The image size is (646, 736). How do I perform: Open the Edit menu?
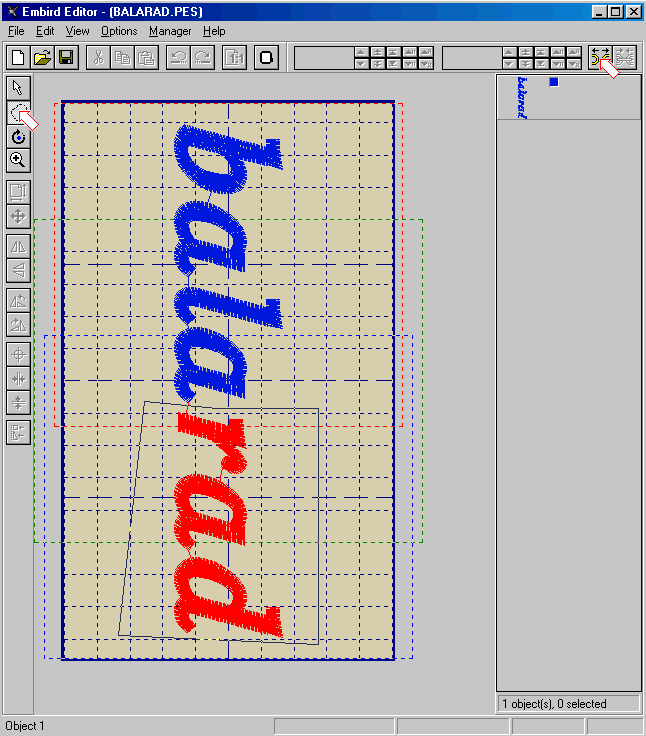point(45,31)
